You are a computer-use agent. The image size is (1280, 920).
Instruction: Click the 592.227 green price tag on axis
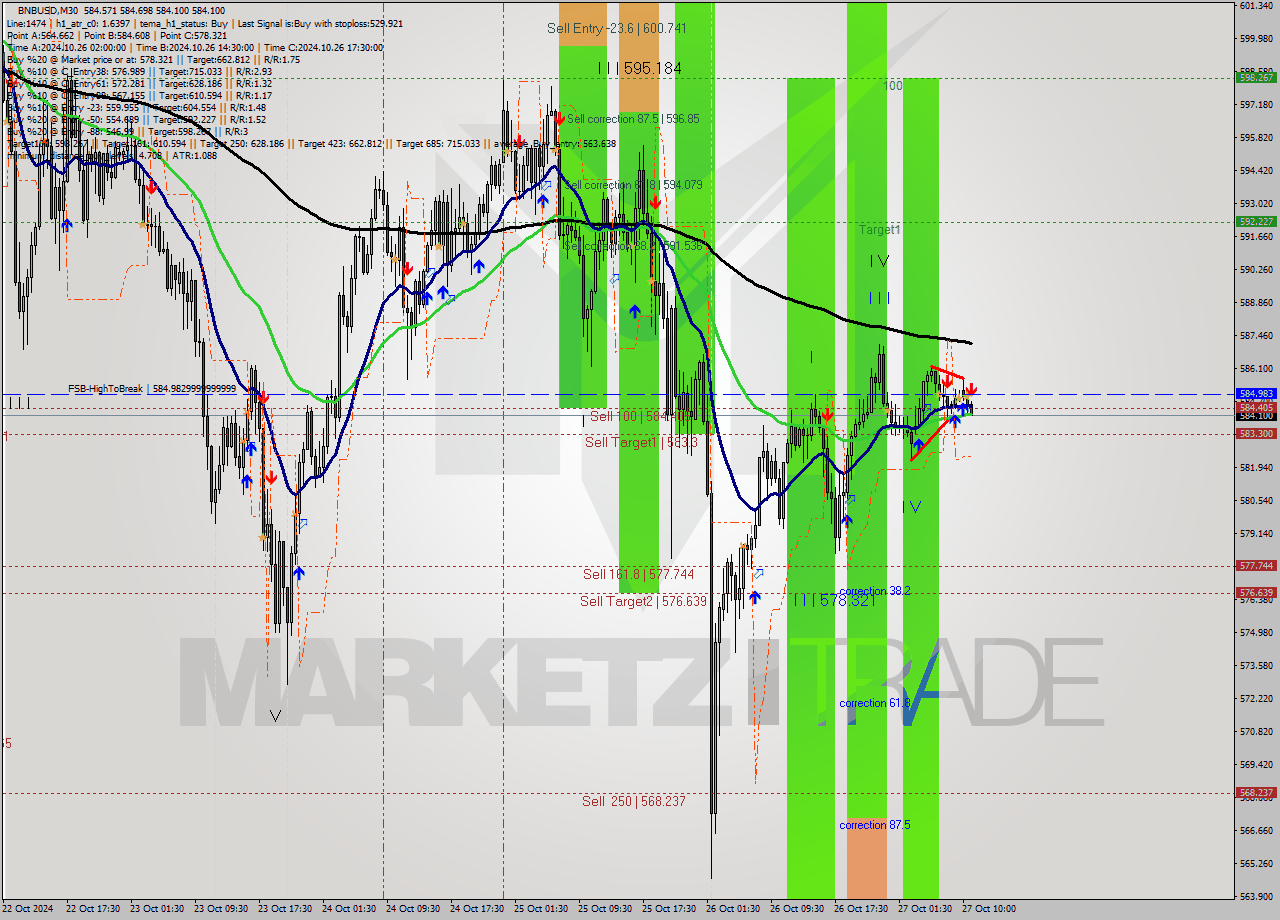click(x=1256, y=221)
